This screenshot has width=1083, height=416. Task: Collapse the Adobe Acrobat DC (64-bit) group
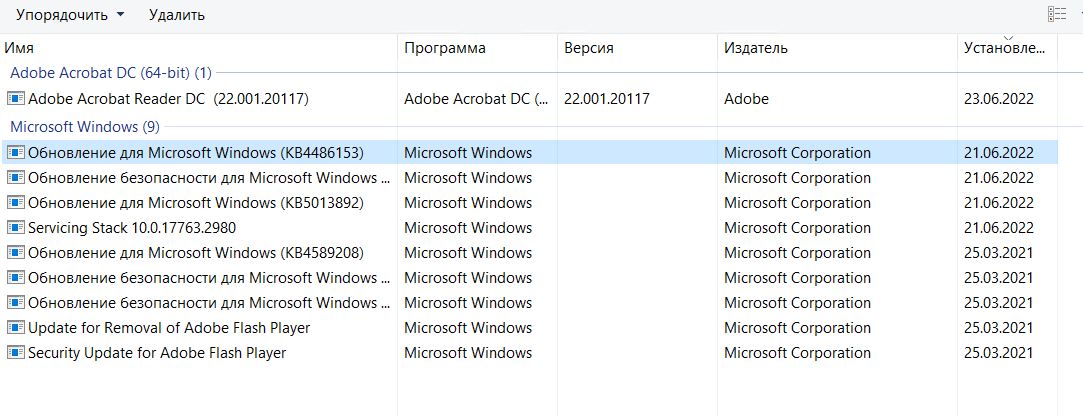[110, 73]
